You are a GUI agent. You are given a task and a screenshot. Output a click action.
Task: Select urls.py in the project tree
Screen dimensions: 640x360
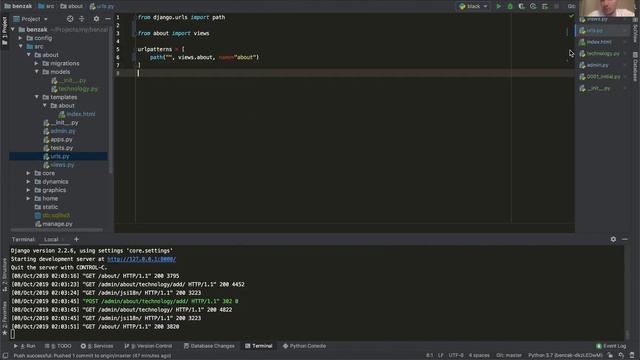pyautogui.click(x=58, y=156)
